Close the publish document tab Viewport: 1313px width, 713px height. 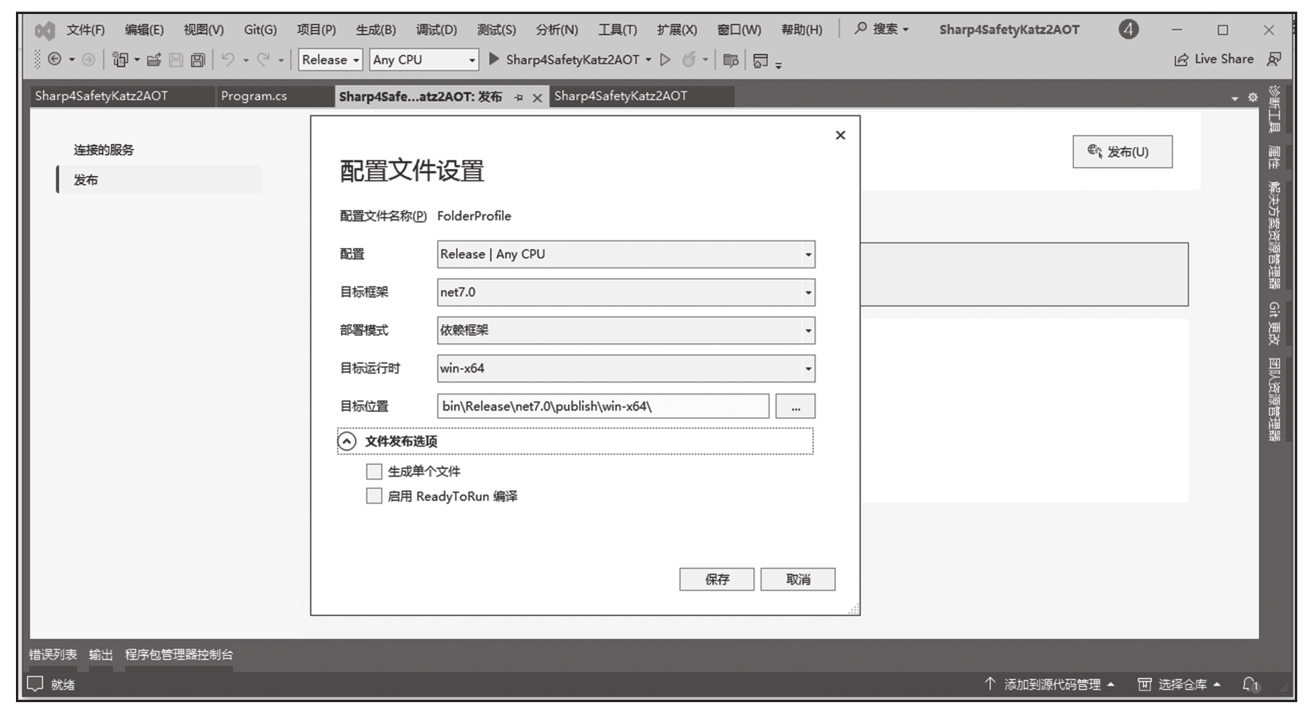(x=537, y=97)
